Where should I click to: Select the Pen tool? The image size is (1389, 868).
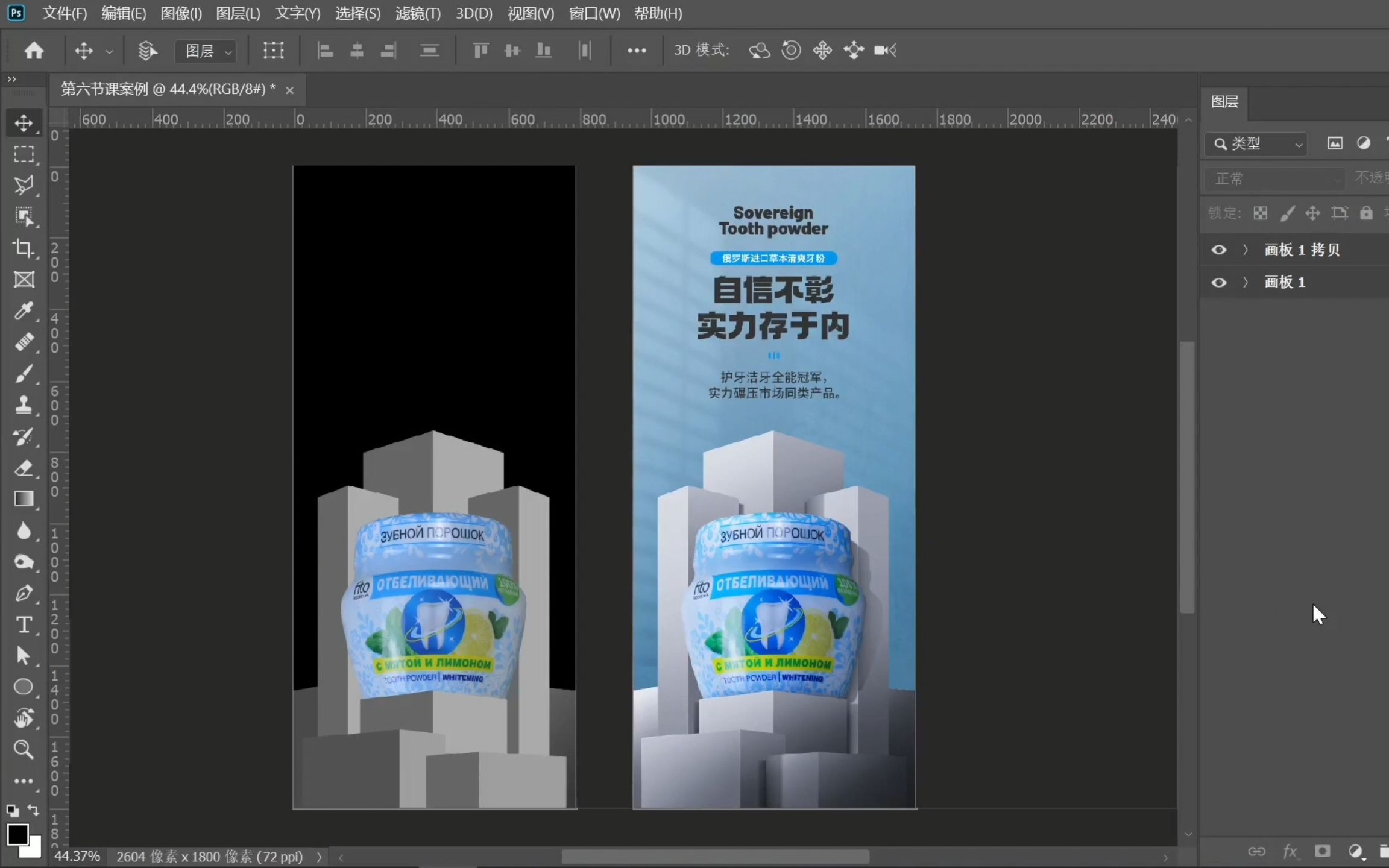(24, 593)
